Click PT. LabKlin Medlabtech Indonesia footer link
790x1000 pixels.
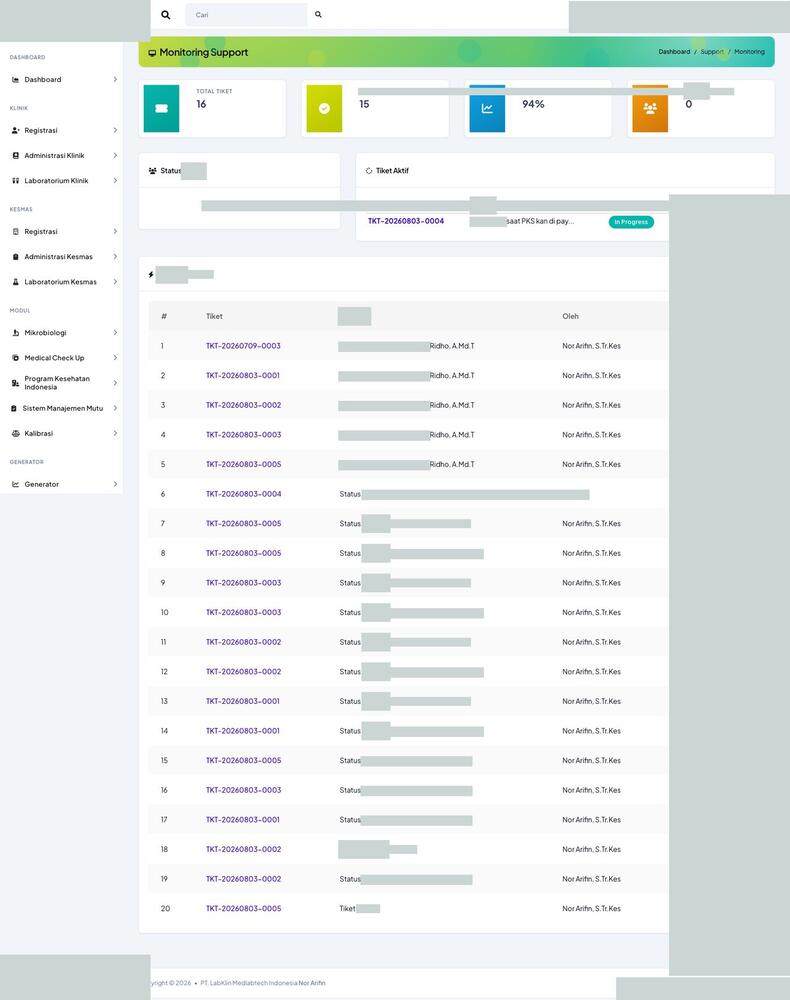point(249,983)
